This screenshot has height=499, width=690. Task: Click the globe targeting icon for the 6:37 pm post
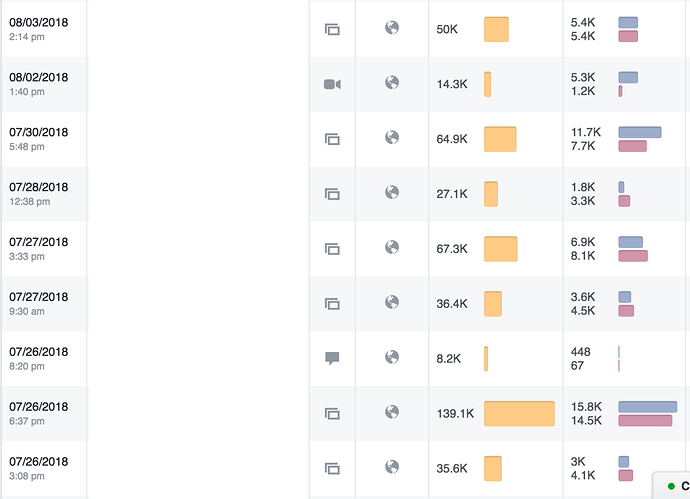(392, 412)
